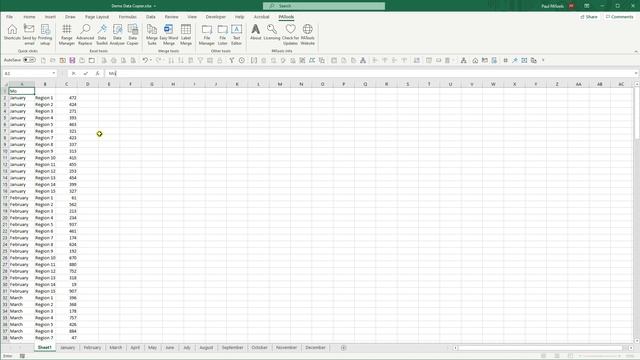
Task: Select the Sheet1 tab
Action: [44, 348]
